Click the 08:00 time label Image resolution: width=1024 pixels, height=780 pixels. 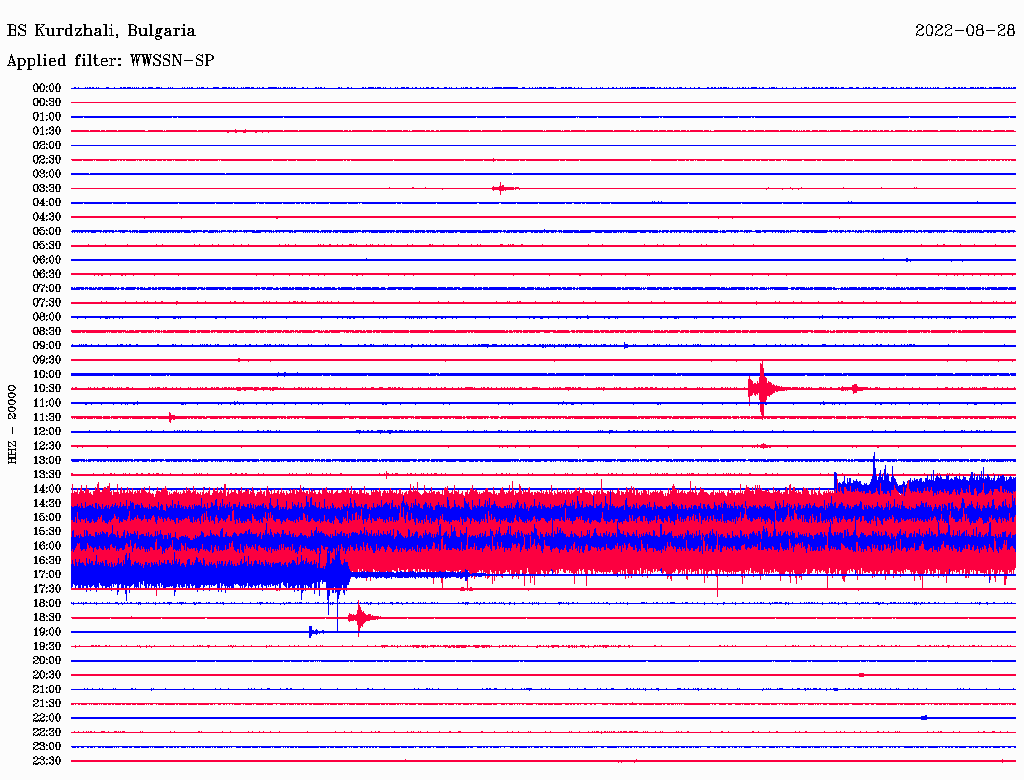(x=47, y=317)
